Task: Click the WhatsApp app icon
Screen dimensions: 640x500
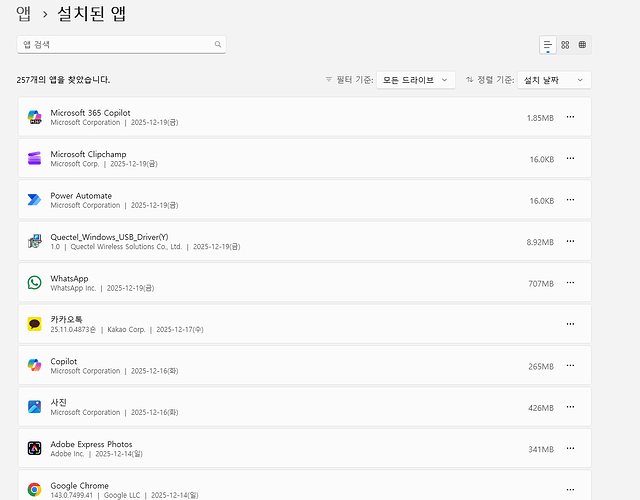Action: (34, 283)
